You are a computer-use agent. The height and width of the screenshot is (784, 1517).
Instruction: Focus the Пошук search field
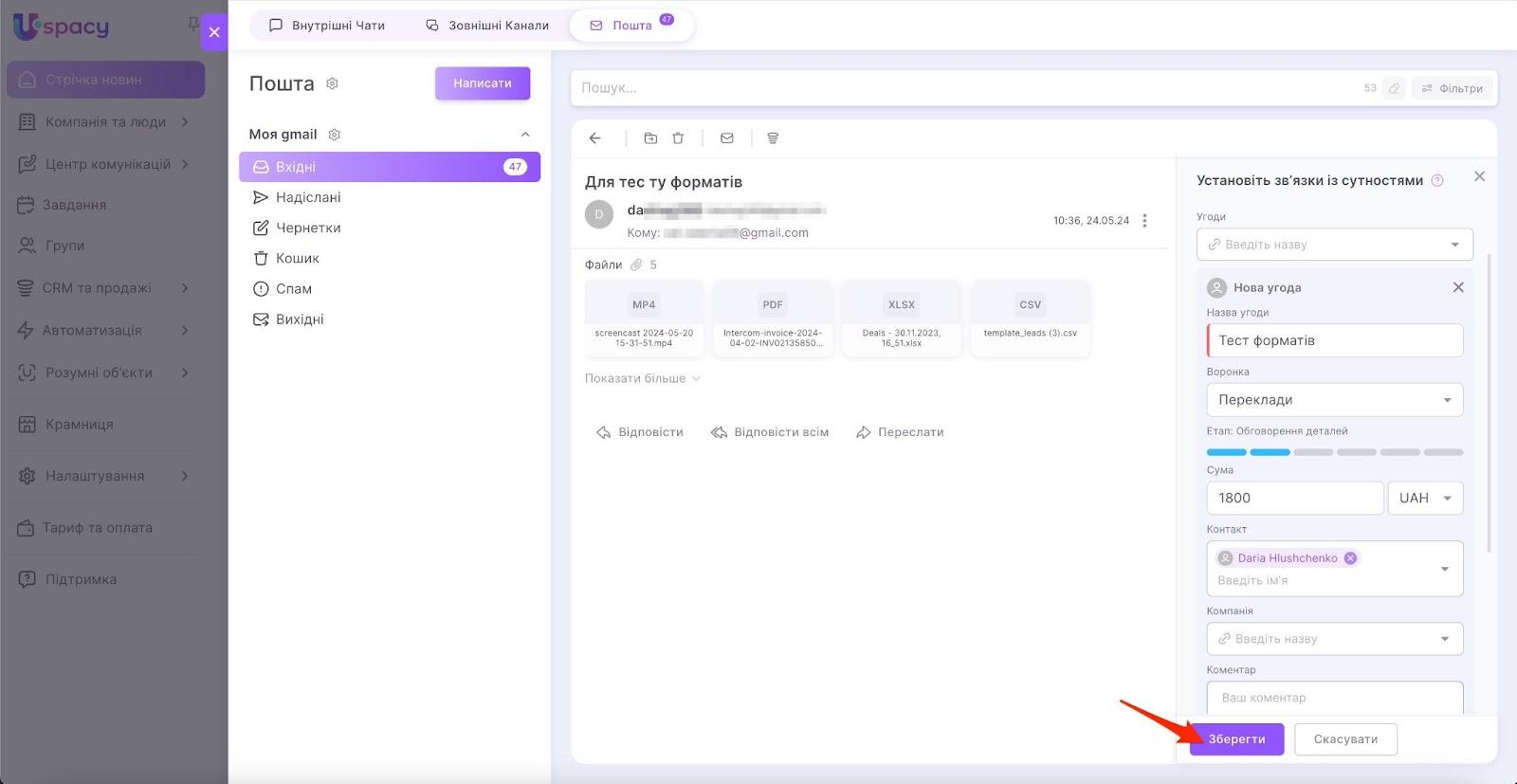tap(967, 88)
